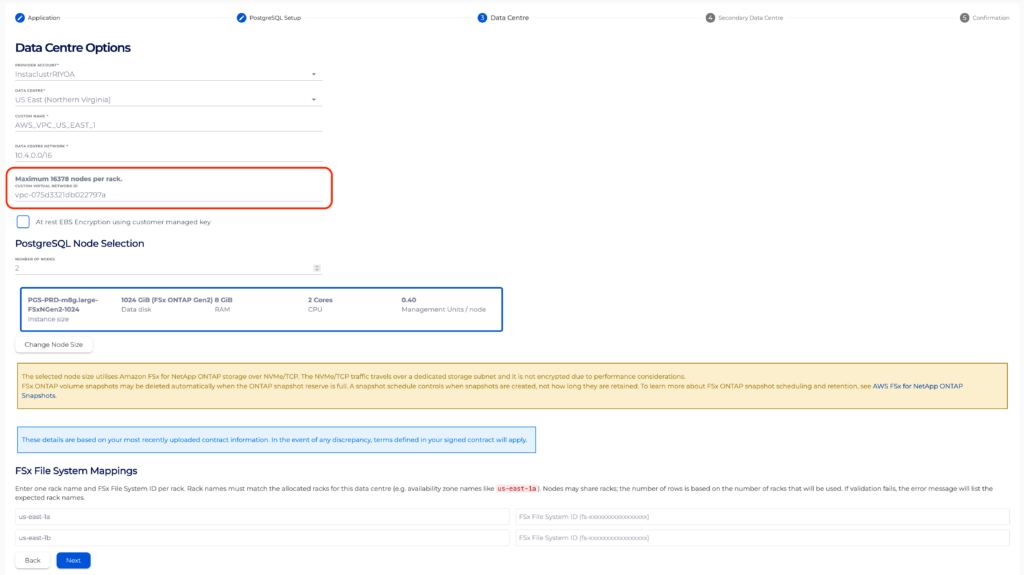This screenshot has width=1024, height=575.
Task: Click the Secondary Data Centre step icon
Action: (x=710, y=18)
